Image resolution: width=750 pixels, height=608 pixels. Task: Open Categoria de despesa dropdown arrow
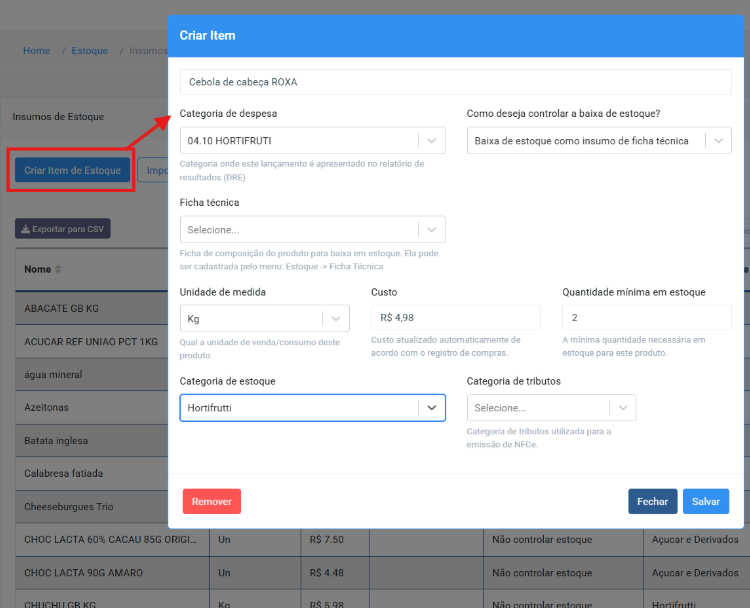[x=431, y=141]
